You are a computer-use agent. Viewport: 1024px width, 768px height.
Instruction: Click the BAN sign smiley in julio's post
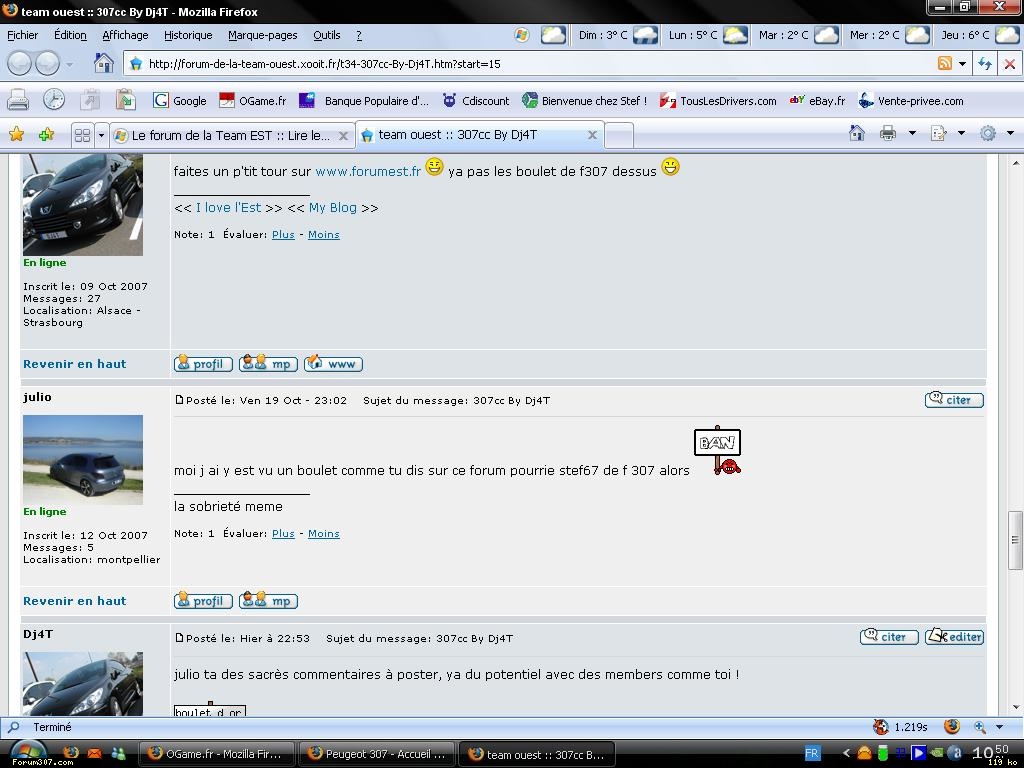(x=717, y=450)
